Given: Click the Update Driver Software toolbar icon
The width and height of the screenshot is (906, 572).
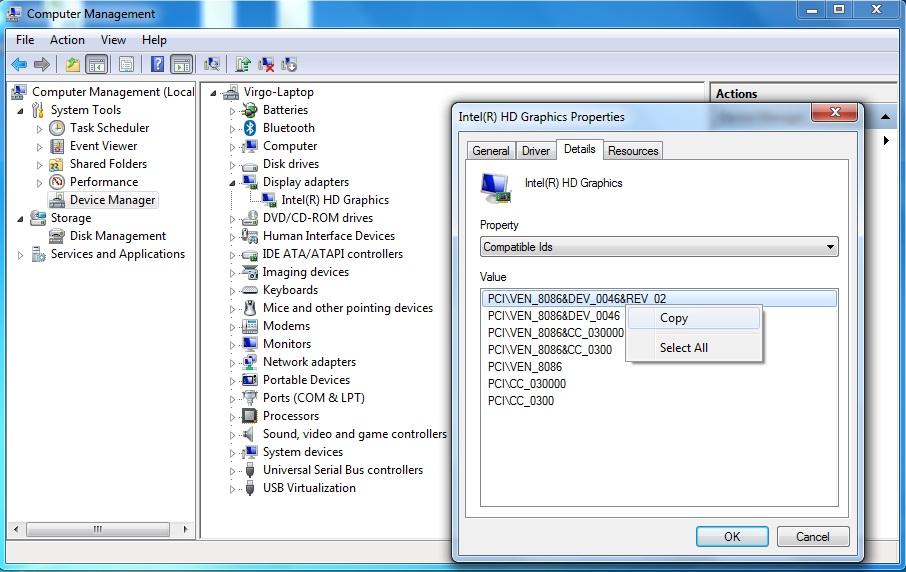Looking at the screenshot, I should 243,64.
